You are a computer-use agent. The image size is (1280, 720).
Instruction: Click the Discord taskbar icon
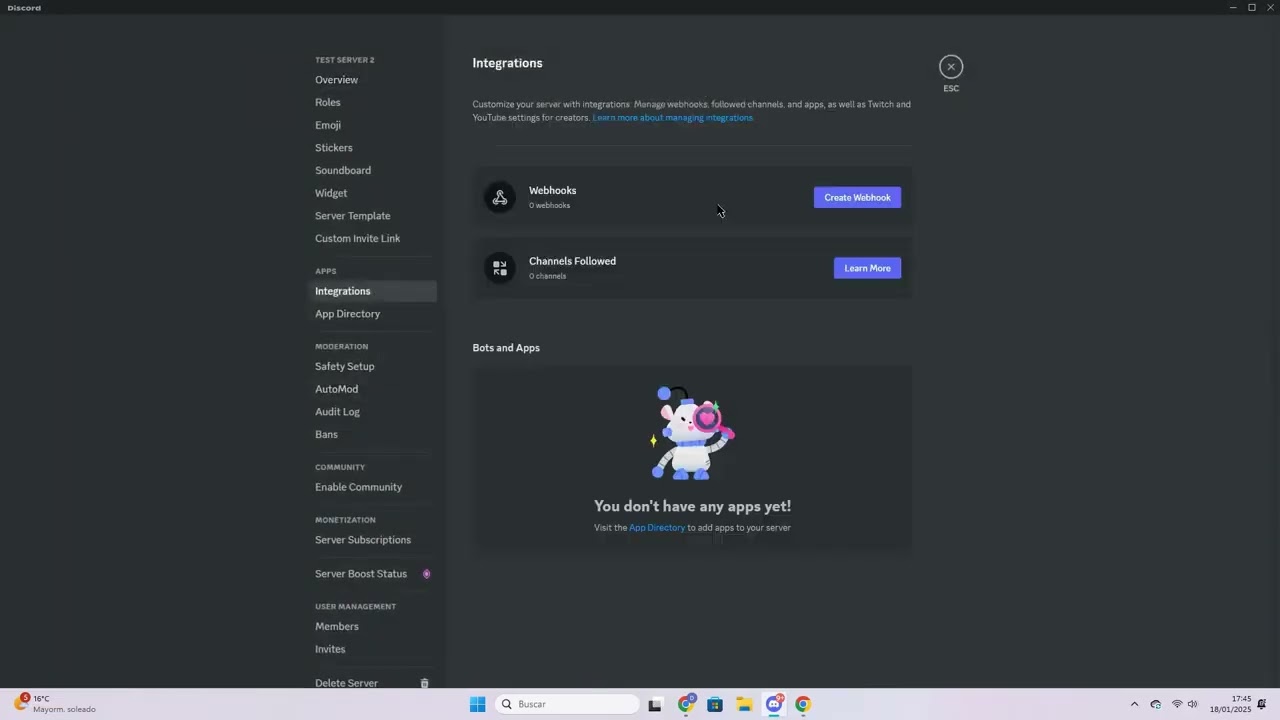coord(774,704)
